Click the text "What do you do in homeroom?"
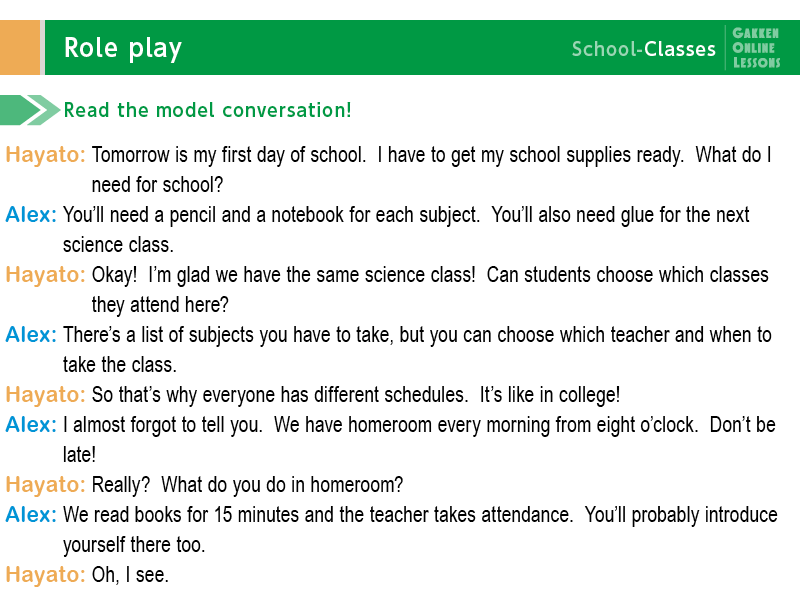Viewport: 800px width, 600px height. click(282, 485)
